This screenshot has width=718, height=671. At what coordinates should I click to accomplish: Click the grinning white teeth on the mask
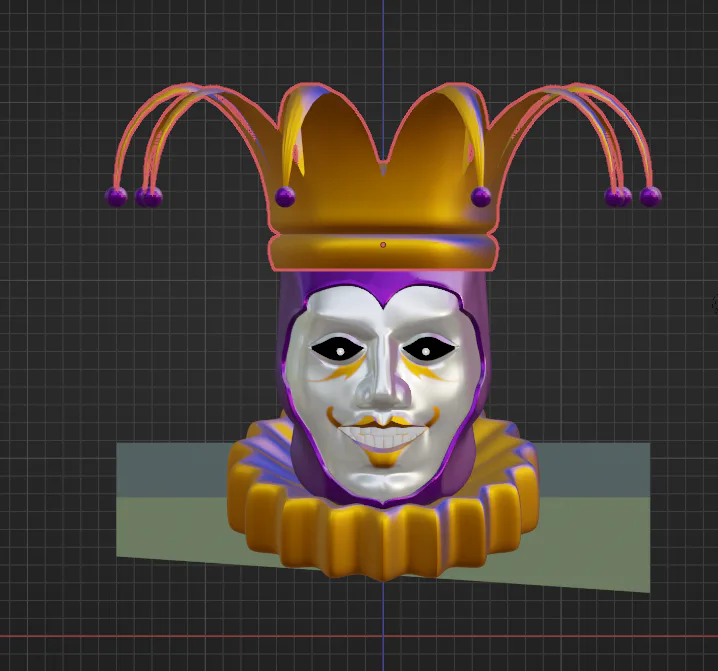pyautogui.click(x=384, y=436)
